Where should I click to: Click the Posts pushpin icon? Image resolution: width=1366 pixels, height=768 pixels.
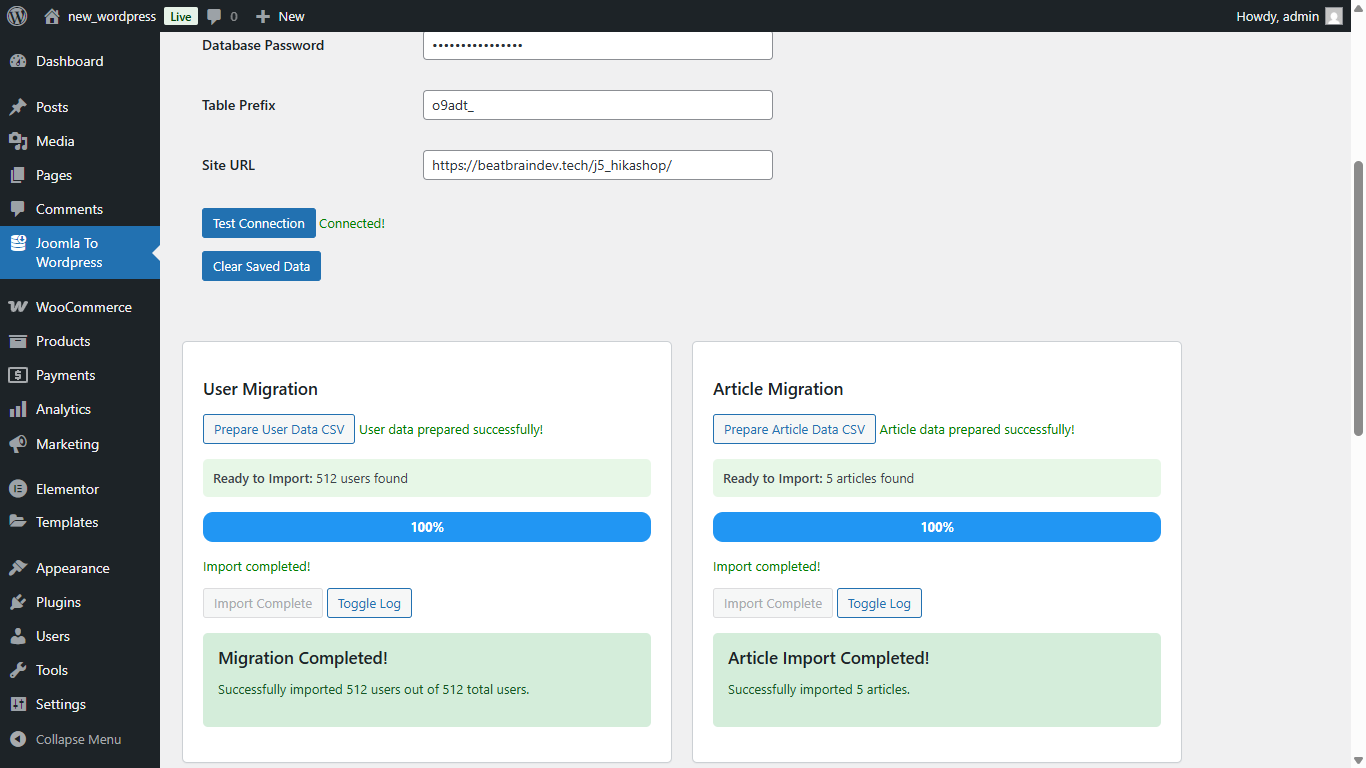click(x=18, y=107)
